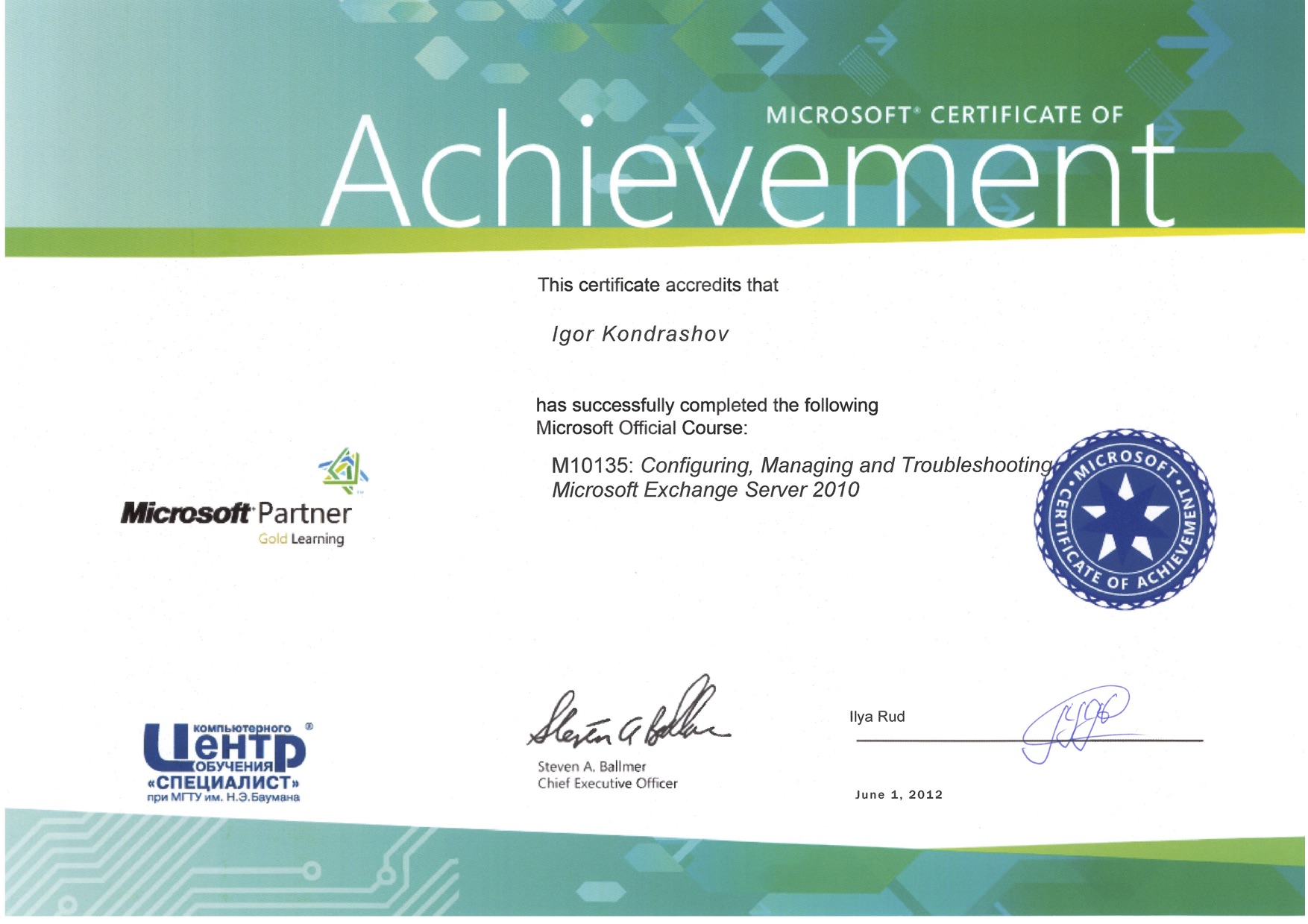Image resolution: width=1308 pixels, height=924 pixels.
Task: Click the Microsoft Partner logo text
Action: pyautogui.click(x=236, y=513)
